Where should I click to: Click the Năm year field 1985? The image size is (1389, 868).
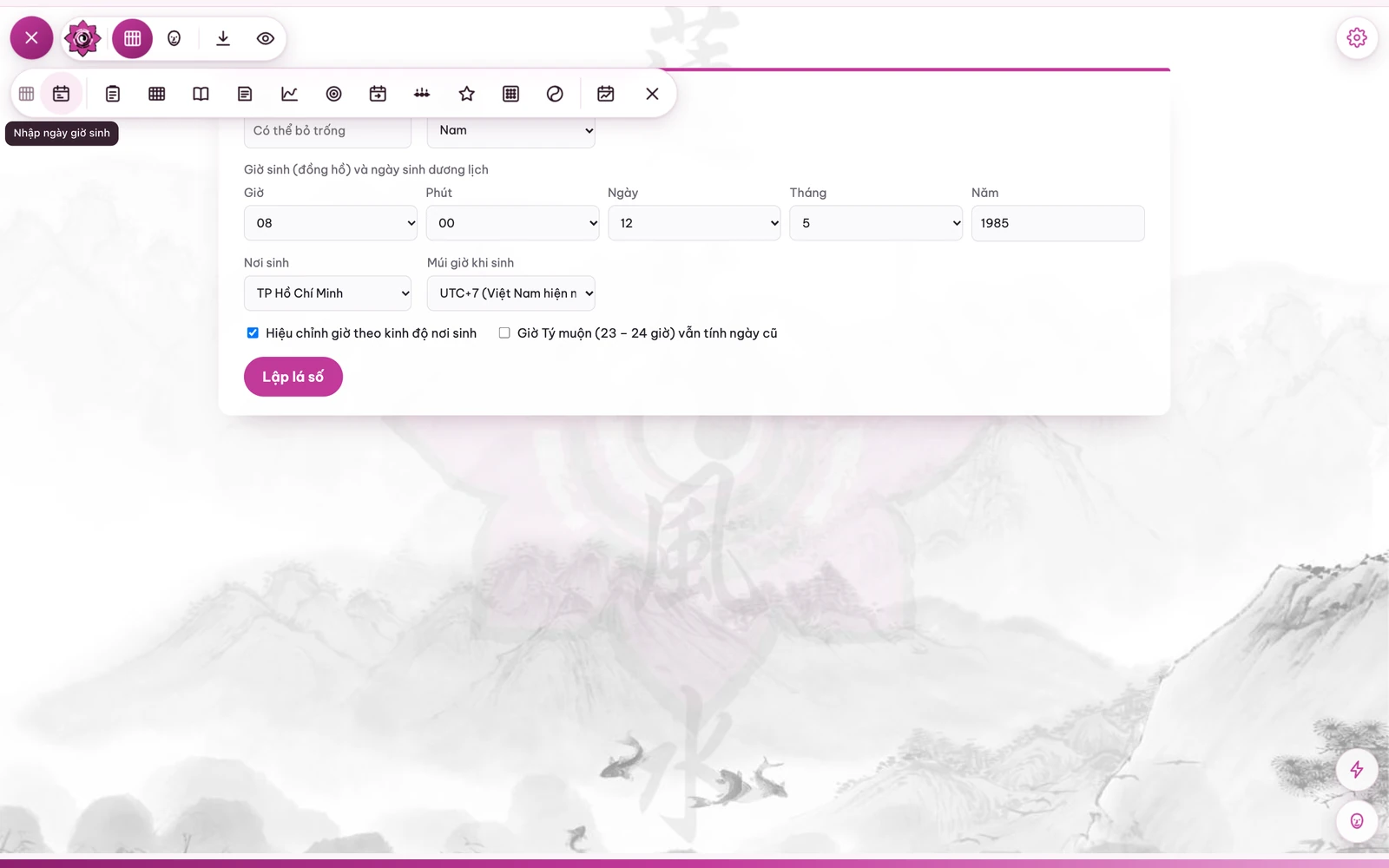coord(1057,223)
